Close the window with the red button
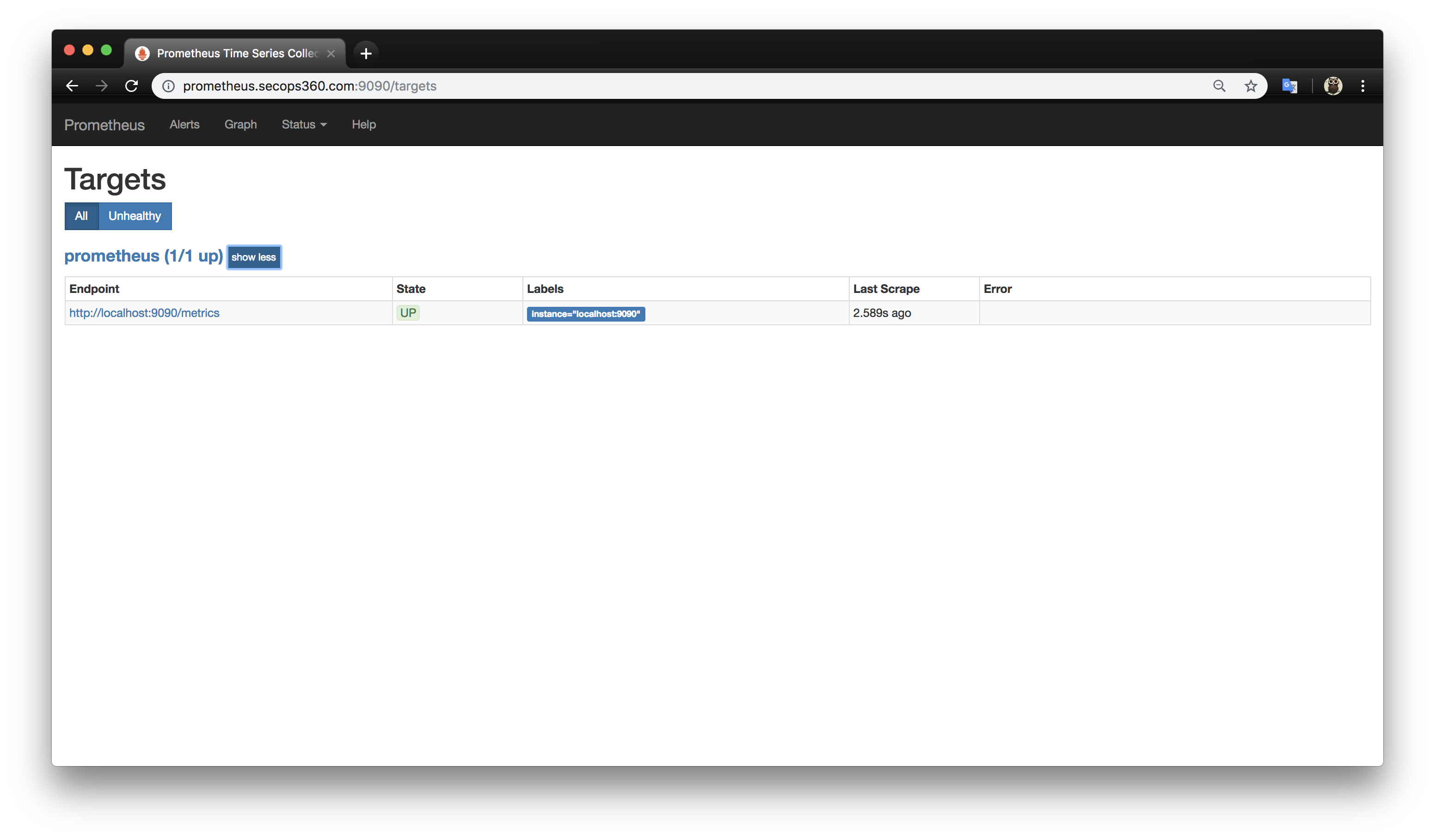Viewport: 1435px width, 840px height. click(x=69, y=50)
